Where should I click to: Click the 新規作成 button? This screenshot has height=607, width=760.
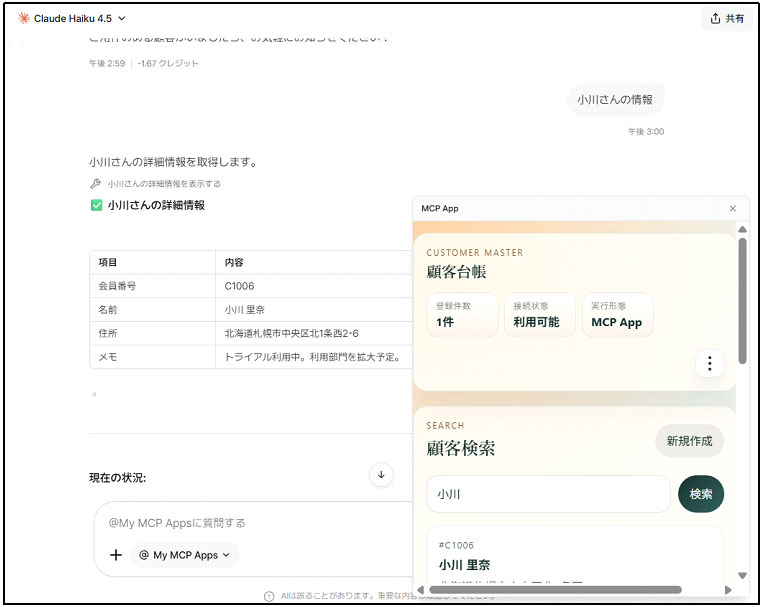click(689, 441)
